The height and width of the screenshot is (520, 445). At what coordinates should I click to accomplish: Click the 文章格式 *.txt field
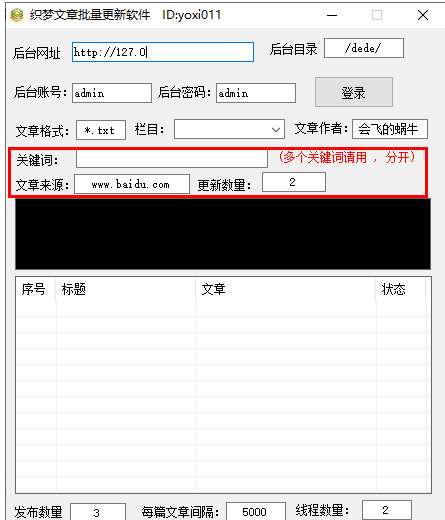[x=101, y=130]
